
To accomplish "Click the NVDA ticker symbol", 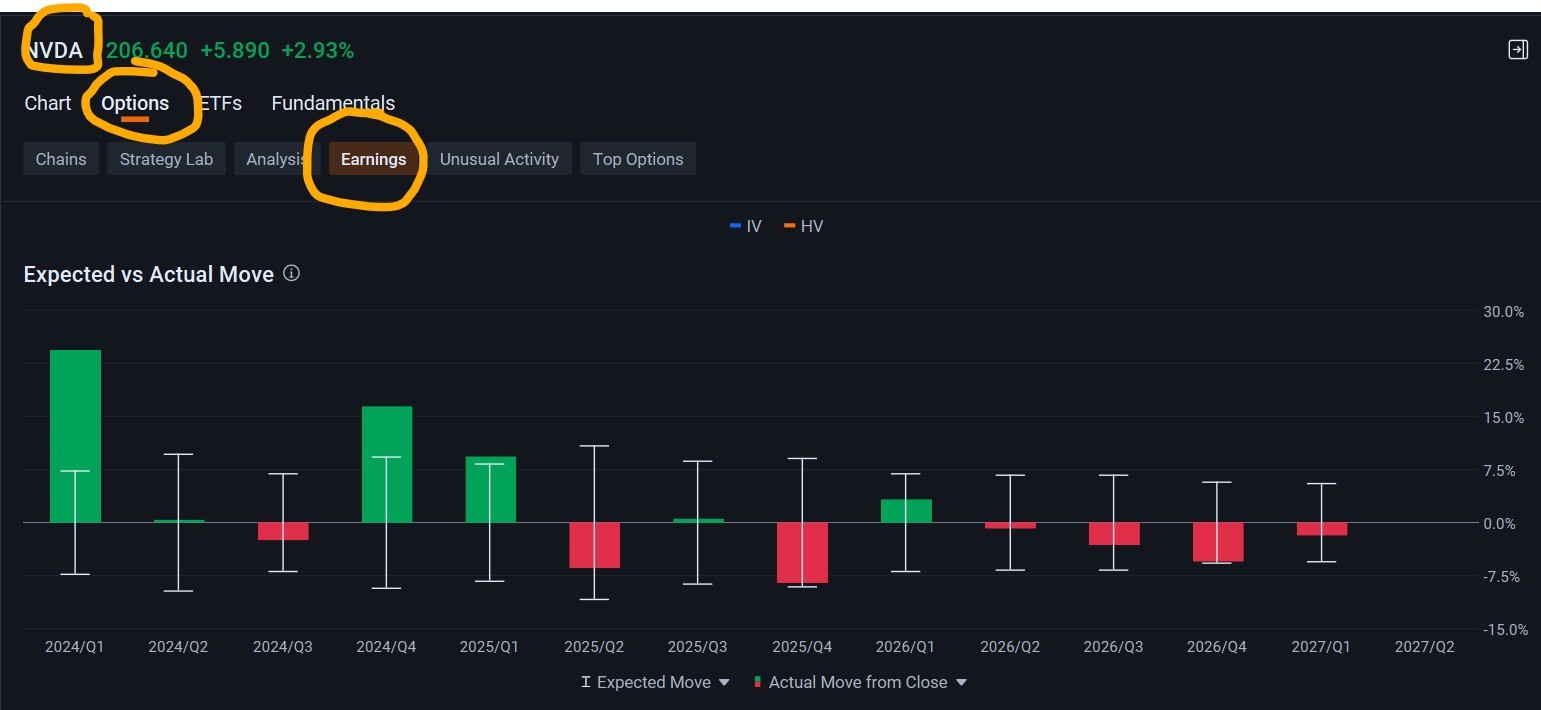I will [55, 50].
